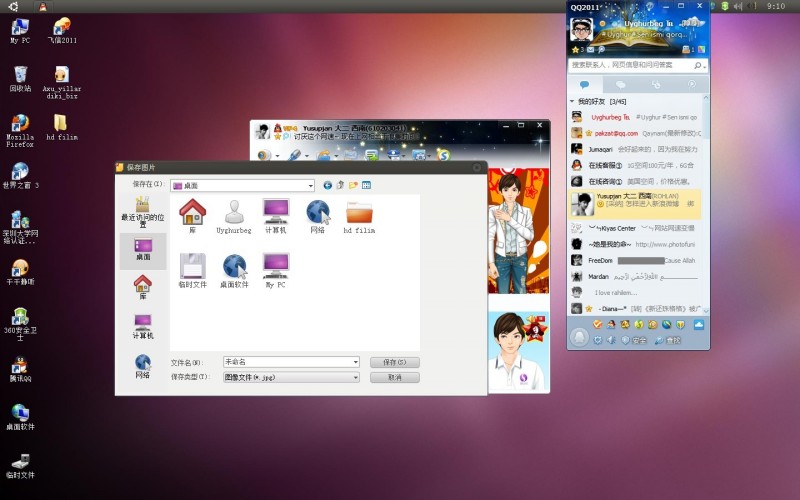This screenshot has width=800, height=500.
Task: Switch to the QQ groups tab
Action: pos(620,84)
